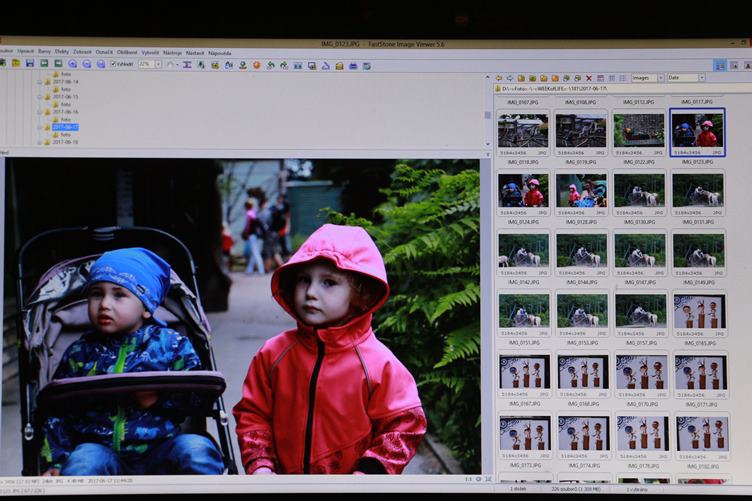Click the orange Favorites icon in thumbnail toolbar

coord(555,78)
